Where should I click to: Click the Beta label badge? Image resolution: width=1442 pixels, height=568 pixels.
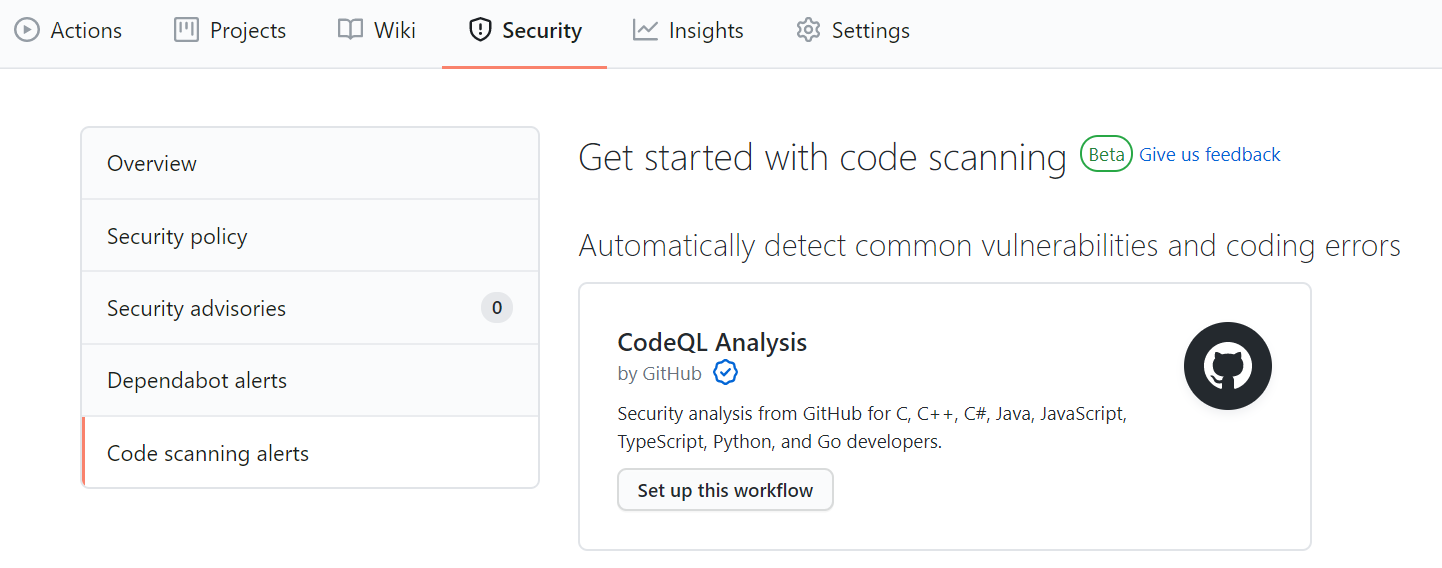[x=1106, y=154]
